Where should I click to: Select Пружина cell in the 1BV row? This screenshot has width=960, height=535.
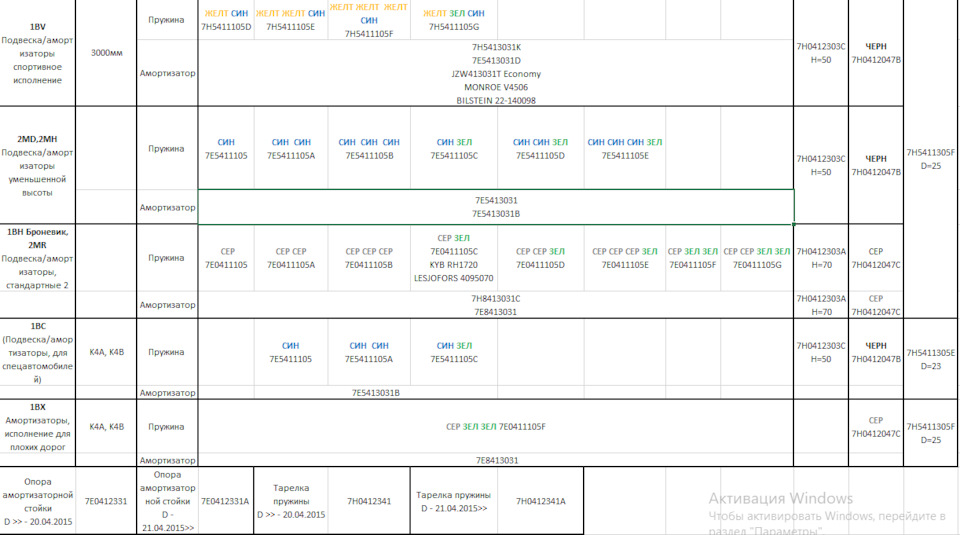[167, 20]
